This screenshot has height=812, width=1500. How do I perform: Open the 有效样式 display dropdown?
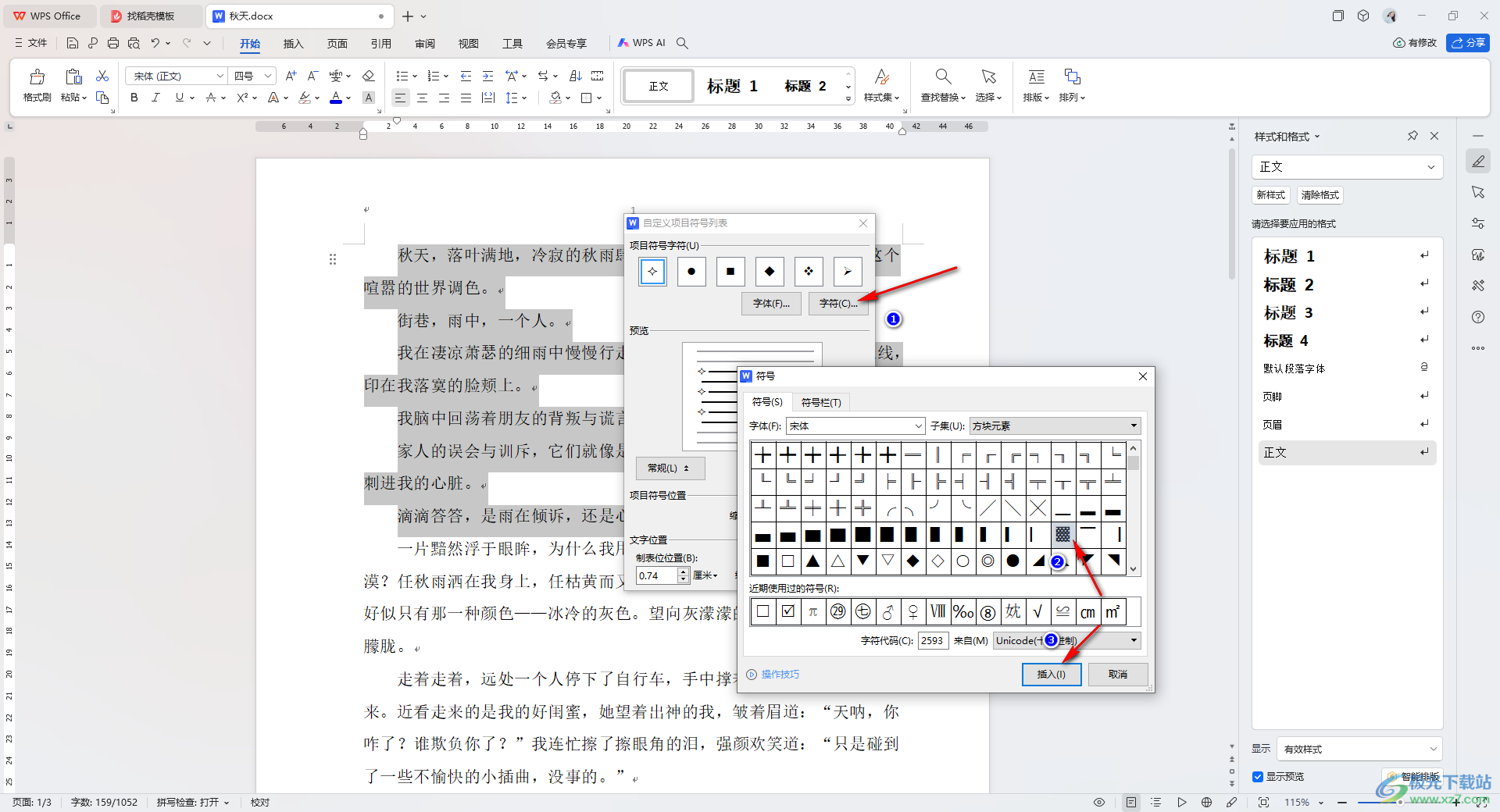coord(1359,749)
